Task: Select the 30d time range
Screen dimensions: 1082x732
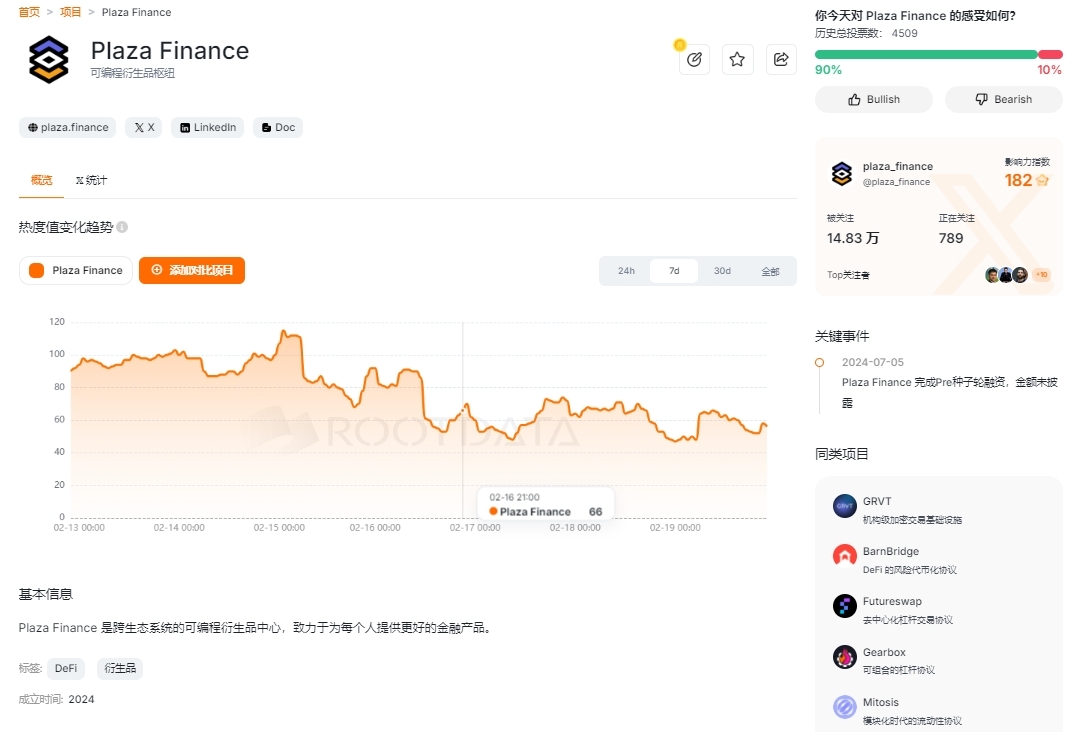Action: pyautogui.click(x=722, y=271)
